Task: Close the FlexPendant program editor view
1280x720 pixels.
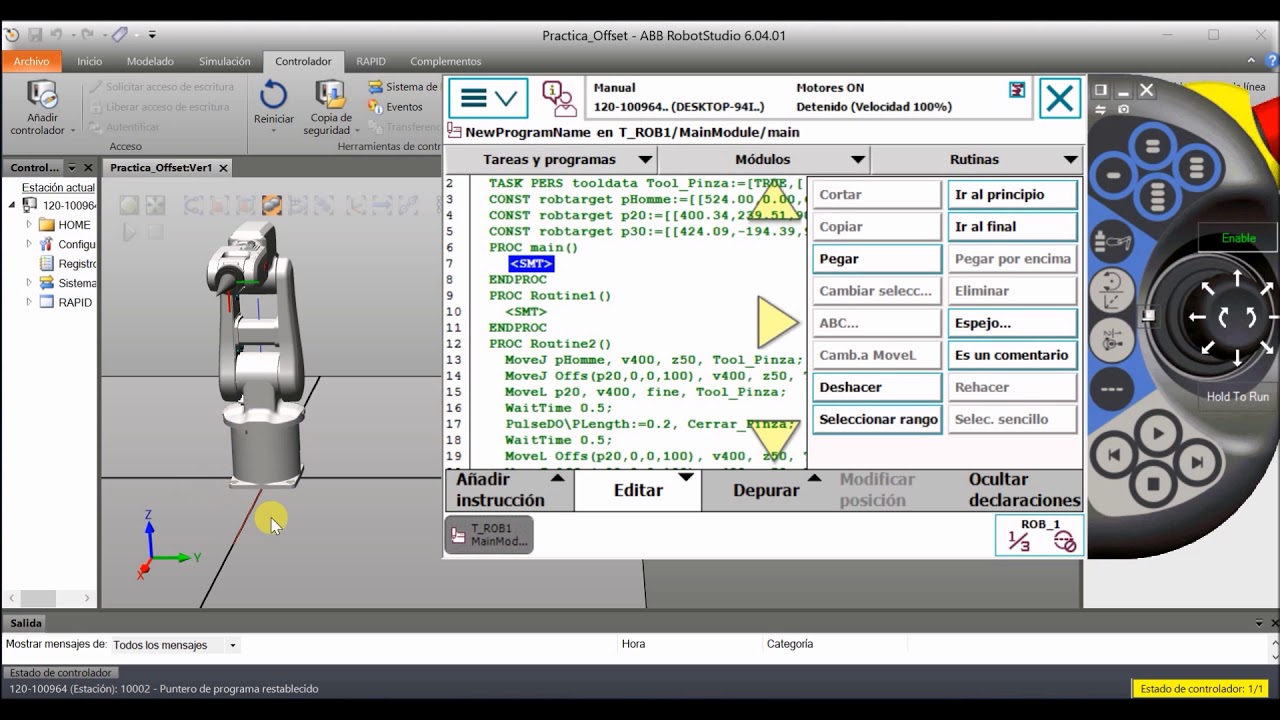Action: coord(1059,99)
